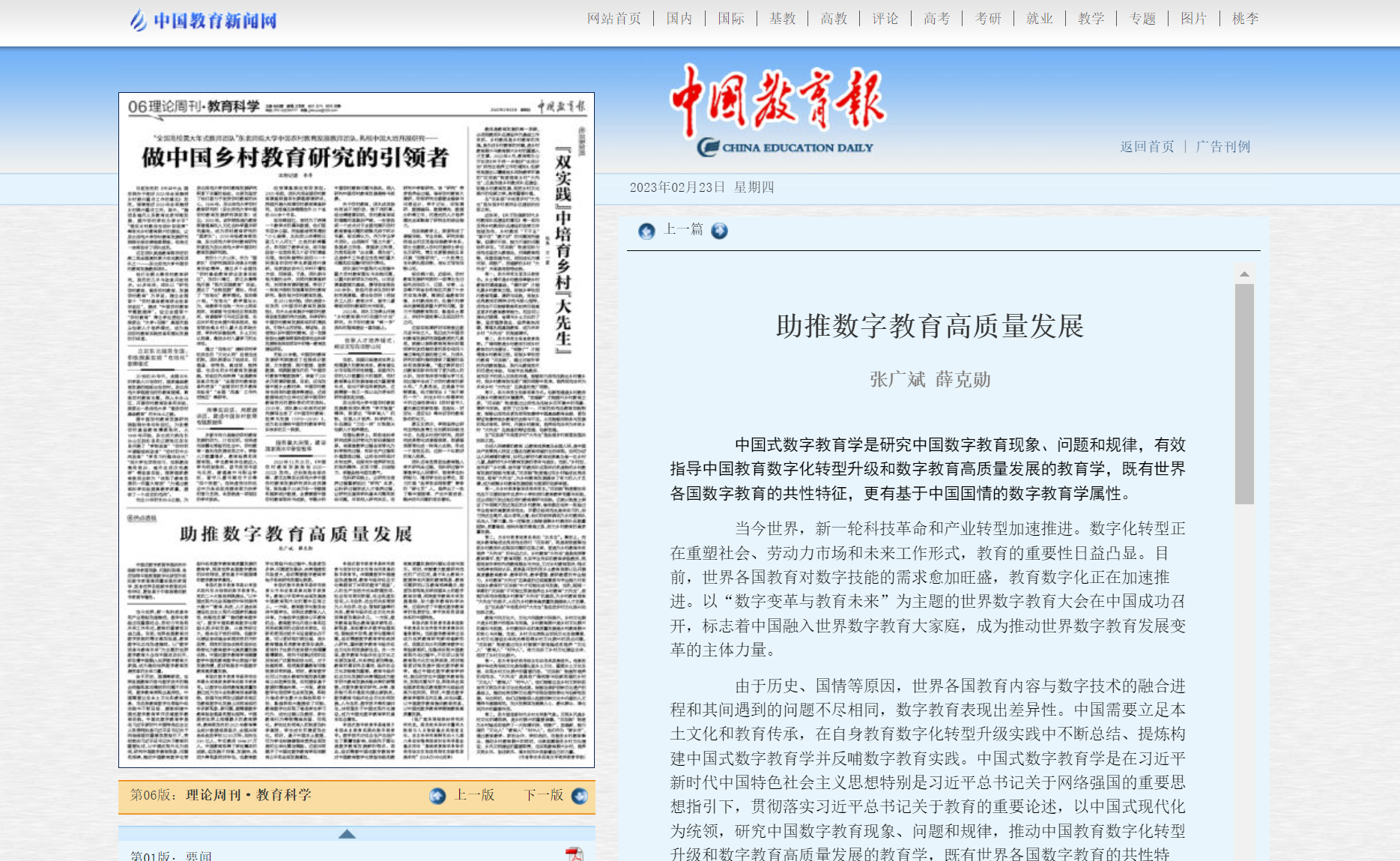Click the article title 助推数字教育高质量发展
The width and height of the screenshot is (1400, 861).
[x=930, y=327]
